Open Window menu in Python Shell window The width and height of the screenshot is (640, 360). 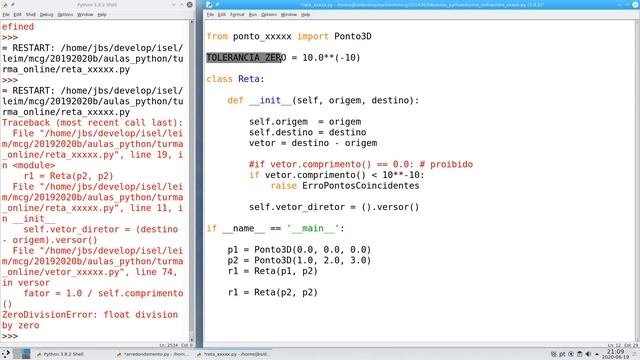pos(85,15)
